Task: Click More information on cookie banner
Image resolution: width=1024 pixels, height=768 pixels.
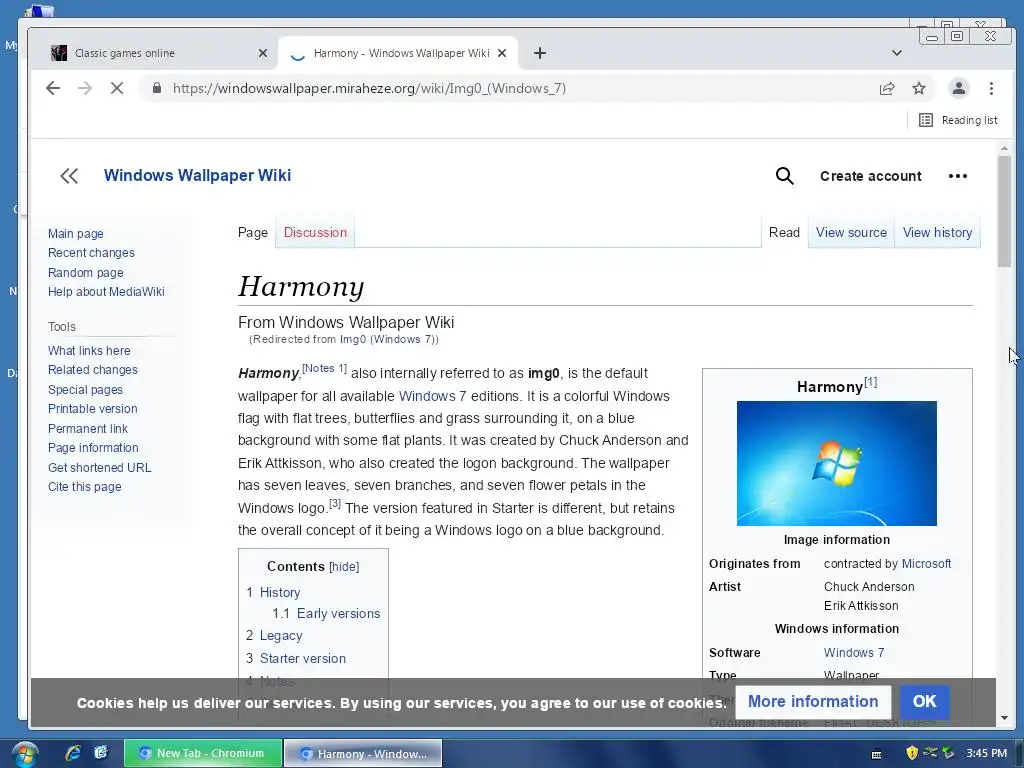Action: pyautogui.click(x=813, y=701)
